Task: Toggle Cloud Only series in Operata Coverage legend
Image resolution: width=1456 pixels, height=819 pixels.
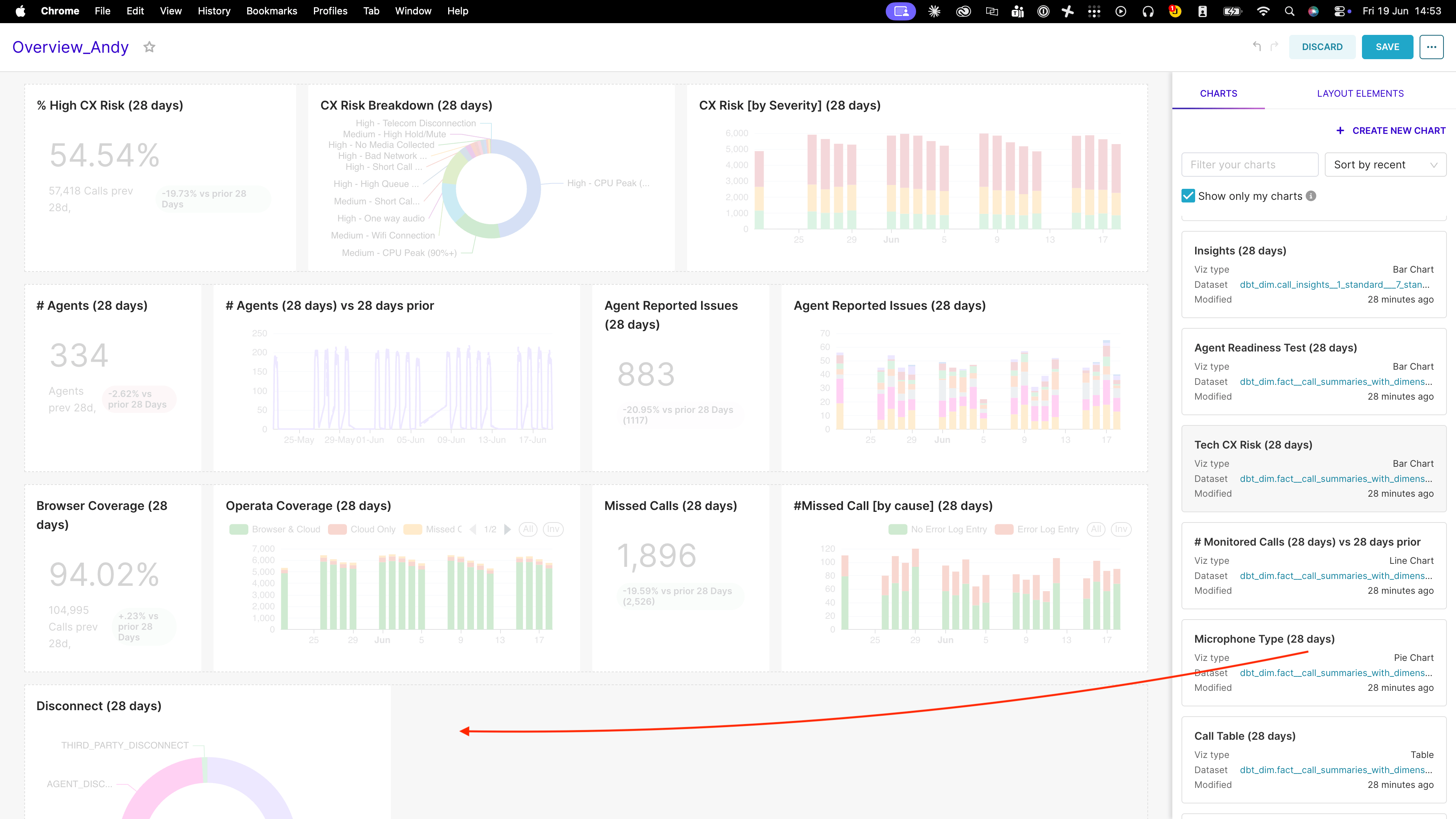Action: 362,529
